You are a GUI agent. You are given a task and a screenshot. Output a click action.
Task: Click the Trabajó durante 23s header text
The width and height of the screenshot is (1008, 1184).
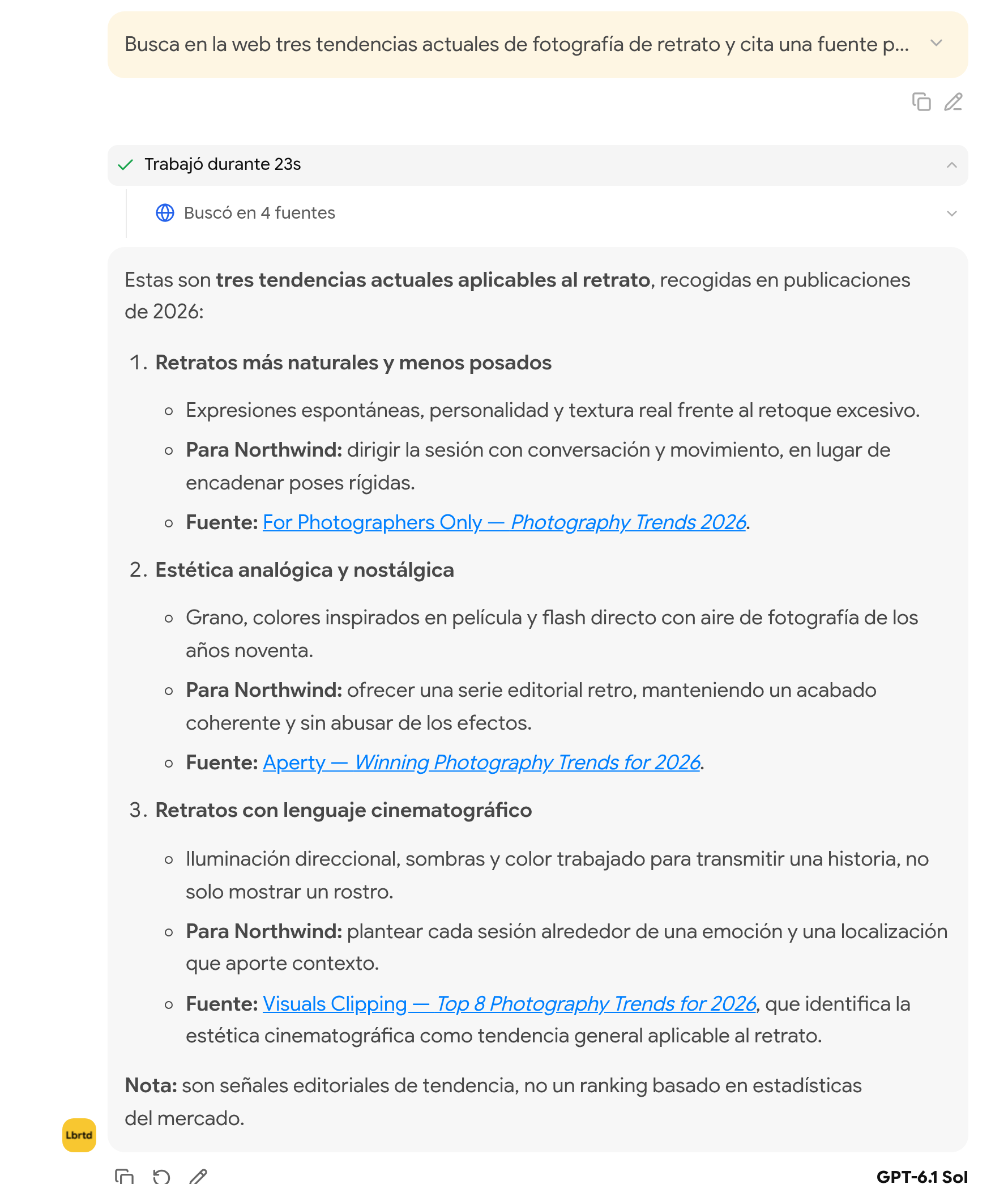coord(223,165)
